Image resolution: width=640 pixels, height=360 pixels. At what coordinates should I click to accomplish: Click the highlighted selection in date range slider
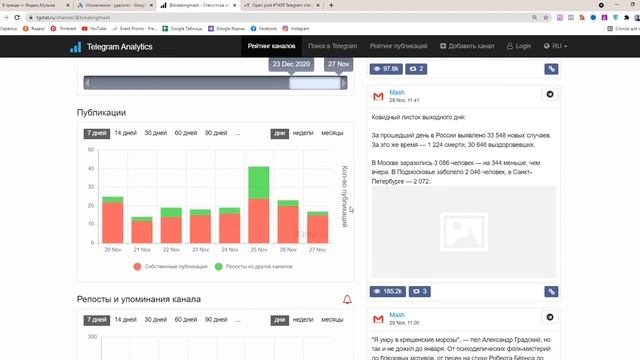pos(315,83)
